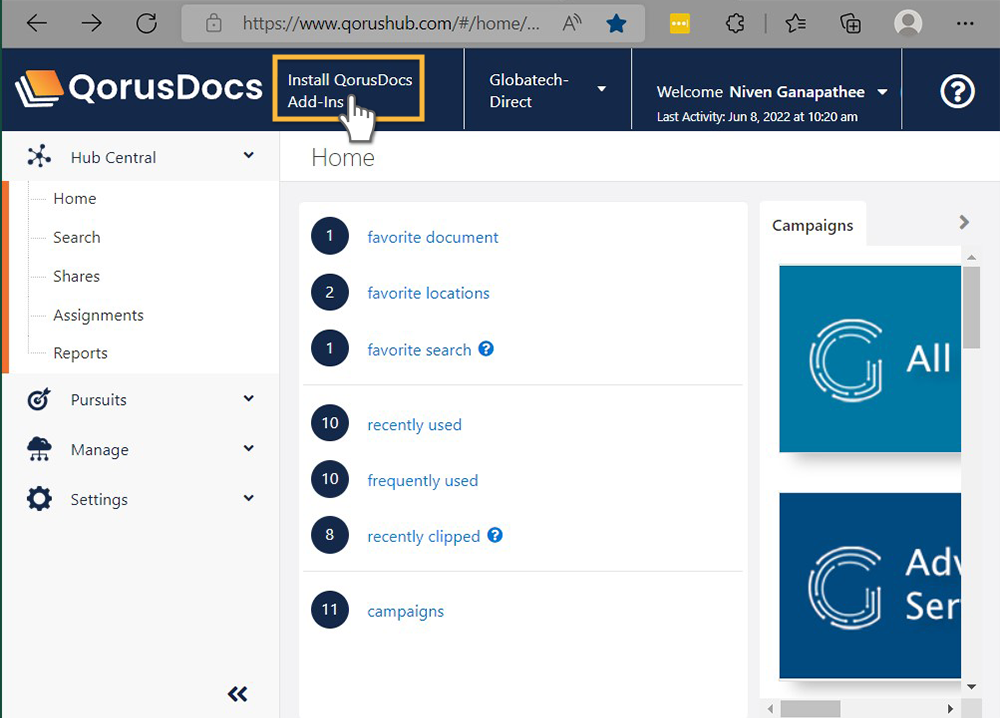Open the browser three-dot settings menu
Screen dimensions: 1000x718
coord(965,24)
